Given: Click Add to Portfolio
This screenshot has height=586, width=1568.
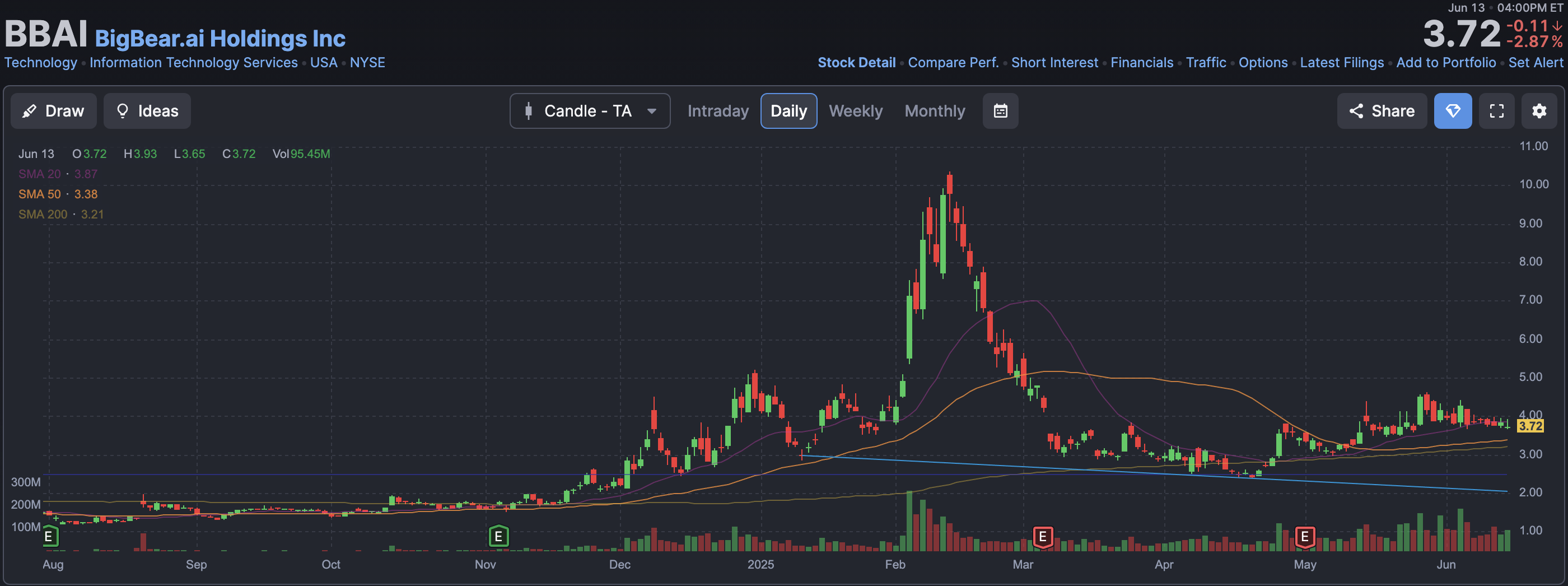Looking at the screenshot, I should pos(1446,63).
